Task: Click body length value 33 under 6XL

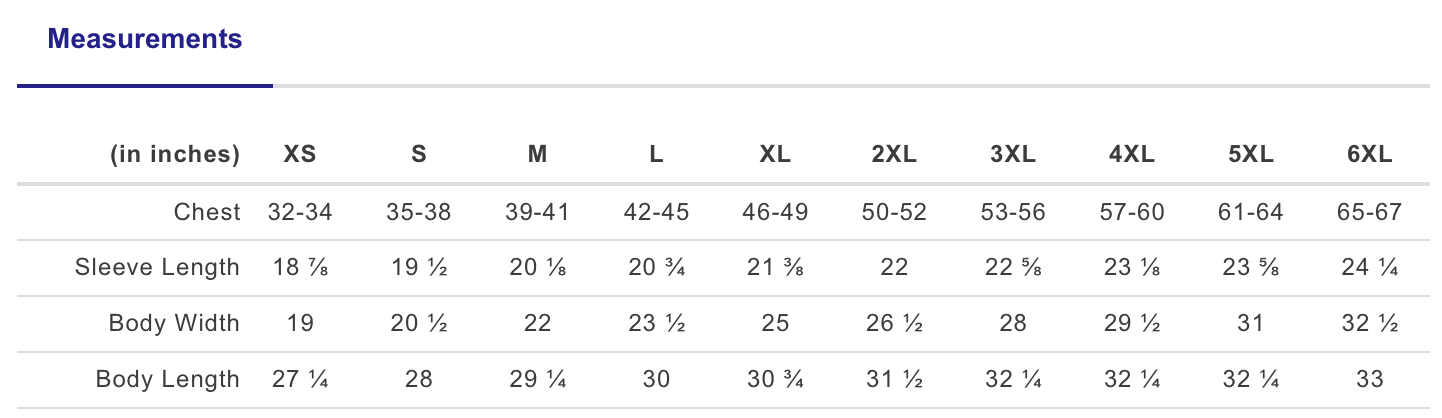Action: pos(1370,380)
